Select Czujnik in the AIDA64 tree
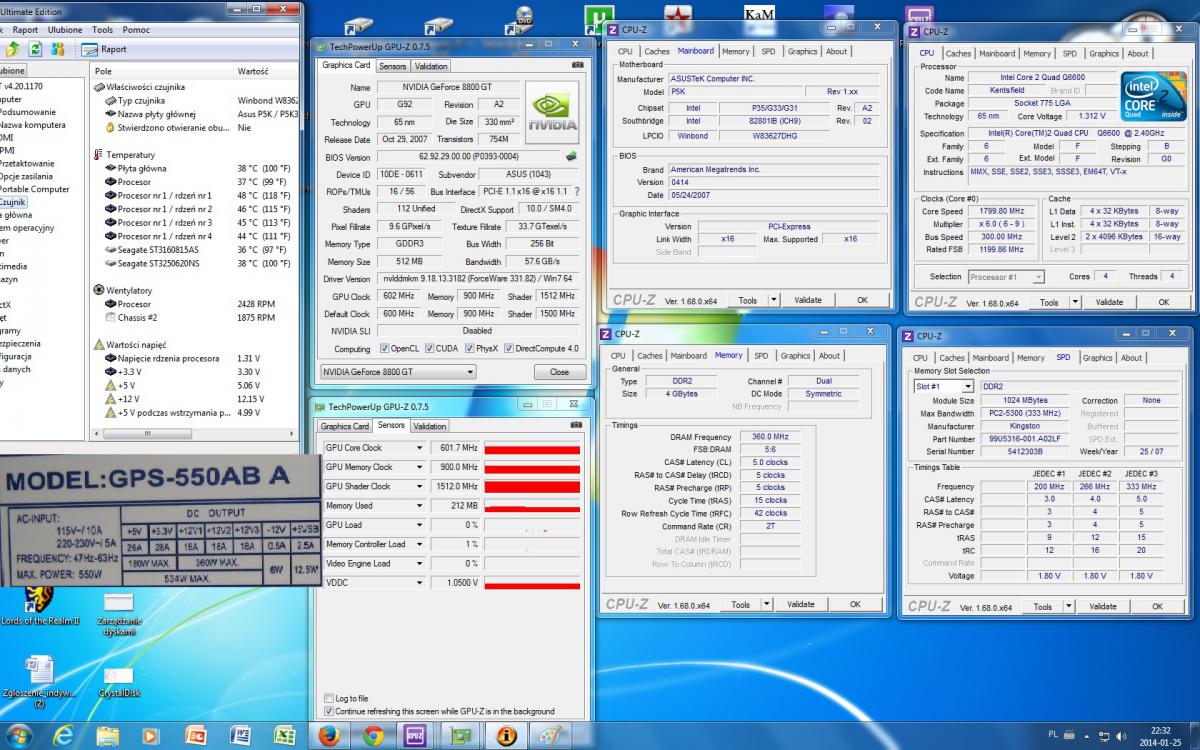This screenshot has width=1200, height=750. coord(13,202)
